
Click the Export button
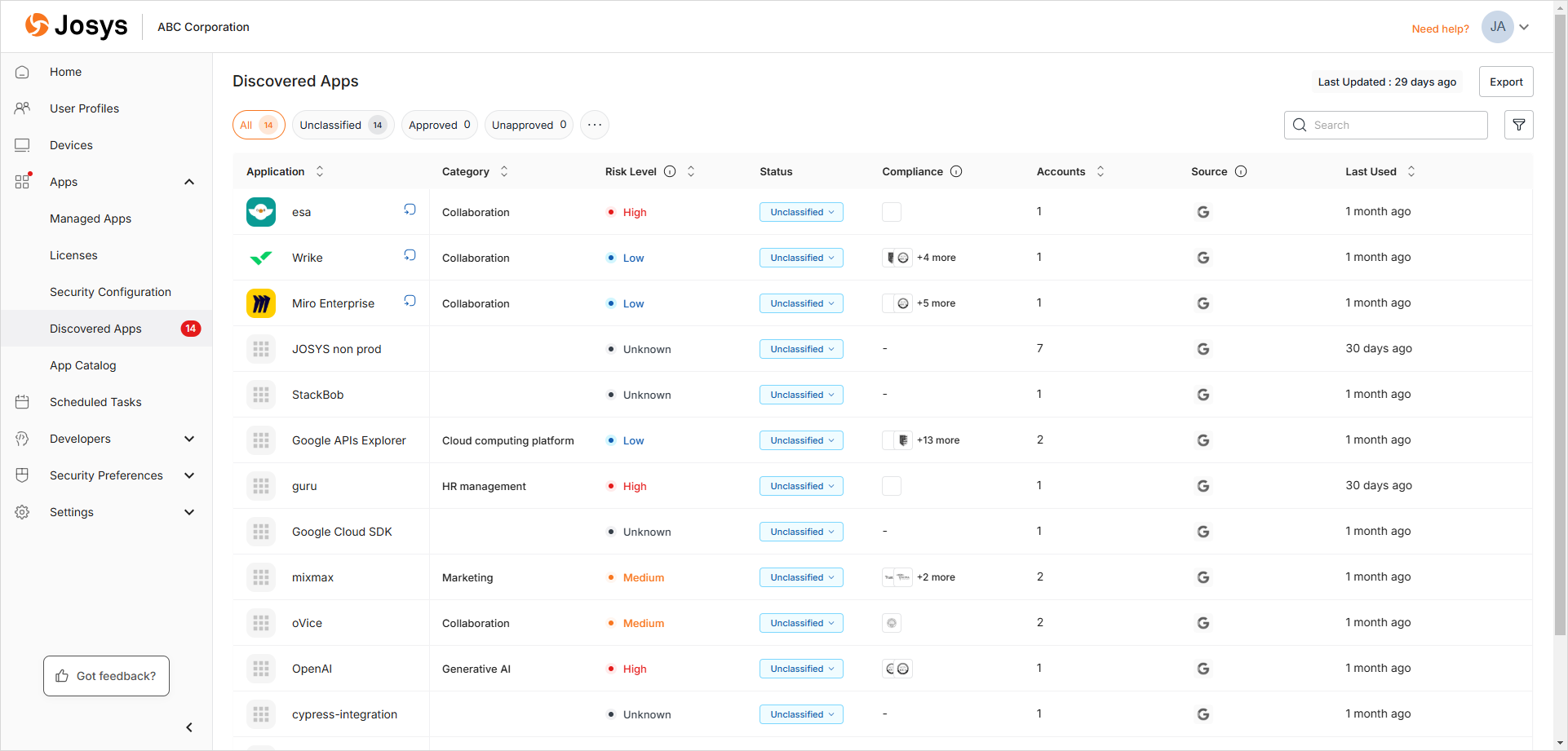(1506, 82)
